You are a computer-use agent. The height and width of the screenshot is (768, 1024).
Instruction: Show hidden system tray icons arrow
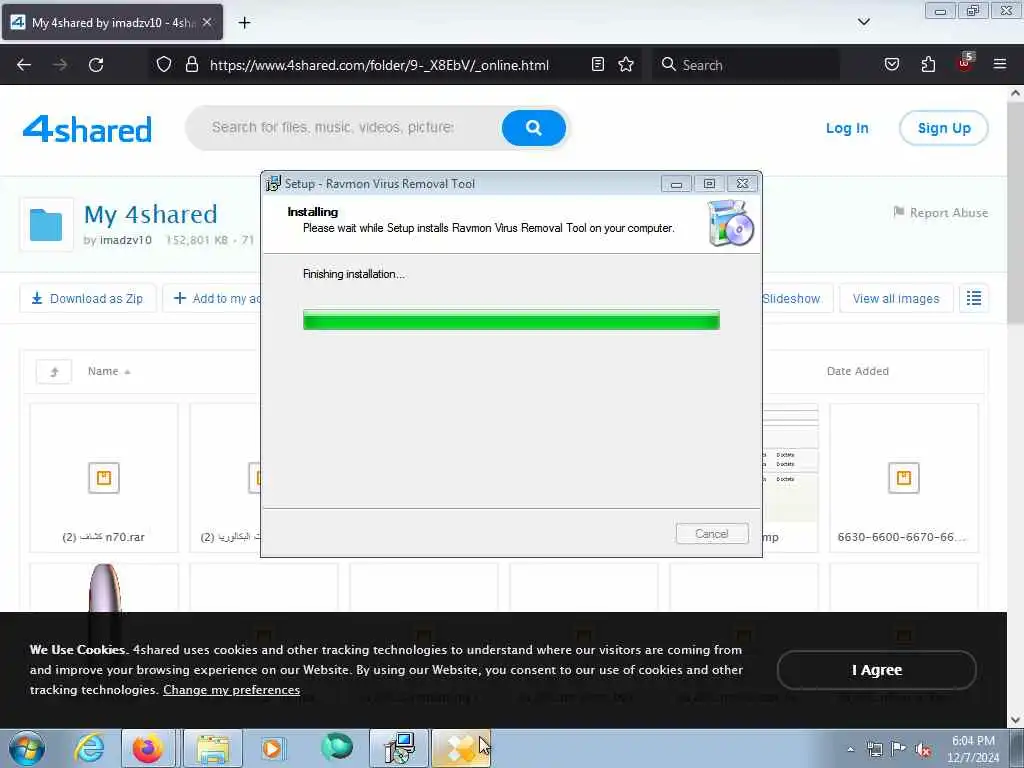coord(850,749)
